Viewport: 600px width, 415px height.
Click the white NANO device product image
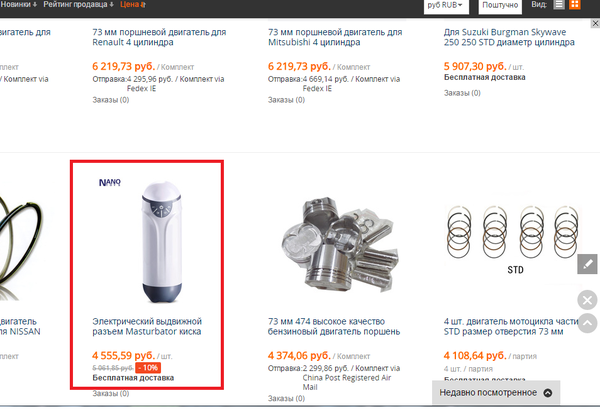pos(161,242)
